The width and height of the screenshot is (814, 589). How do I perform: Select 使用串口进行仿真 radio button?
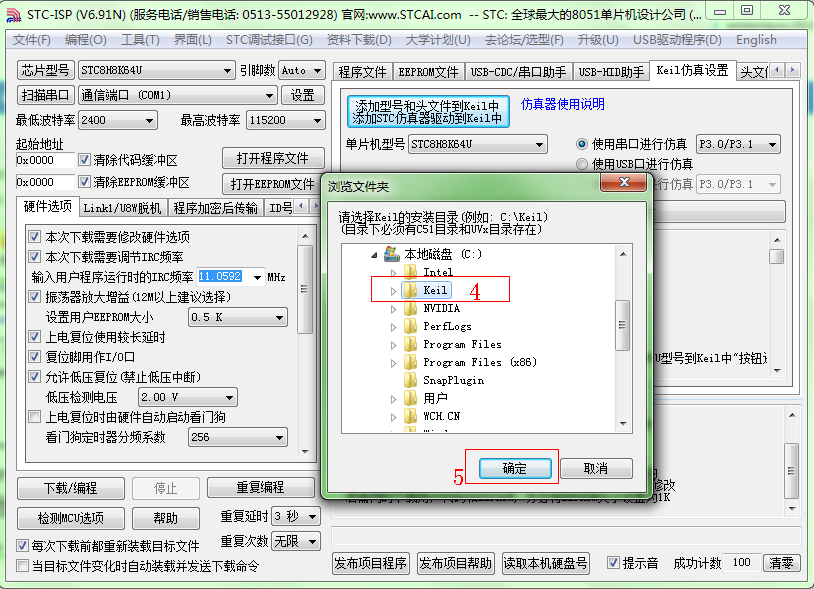point(582,144)
